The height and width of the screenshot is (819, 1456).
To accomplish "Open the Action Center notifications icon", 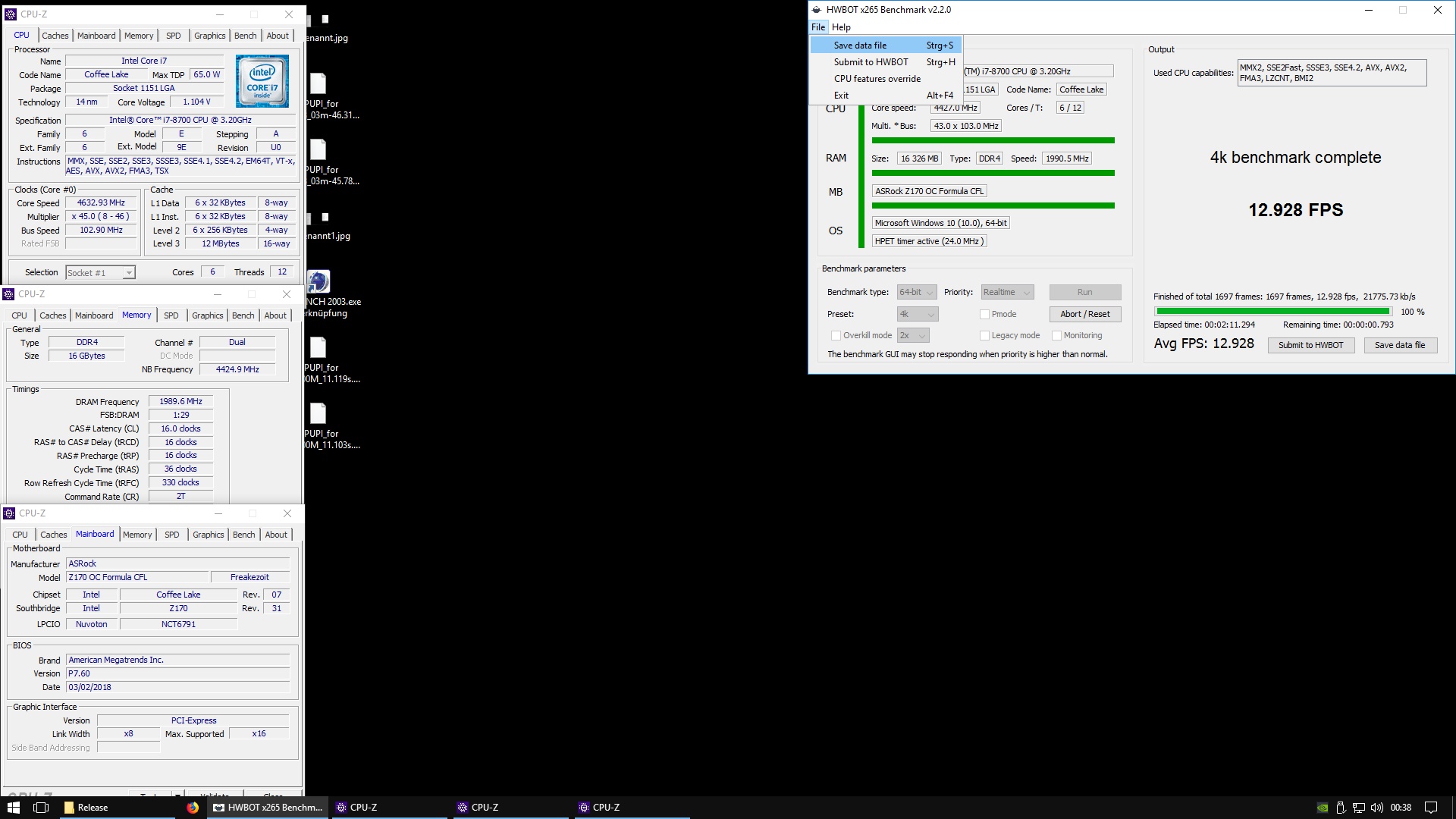I will tap(1430, 808).
